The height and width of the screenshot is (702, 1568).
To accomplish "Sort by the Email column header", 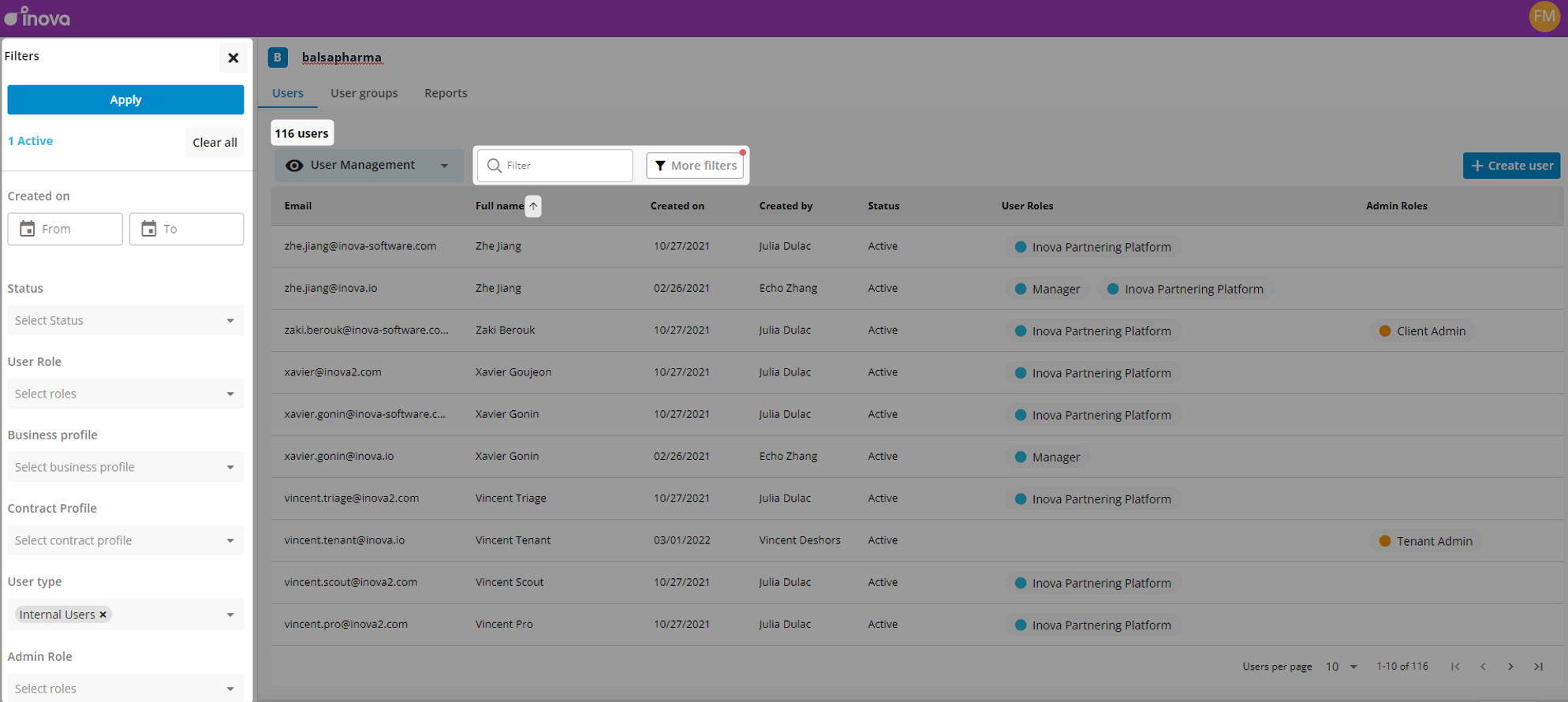I will (298, 206).
